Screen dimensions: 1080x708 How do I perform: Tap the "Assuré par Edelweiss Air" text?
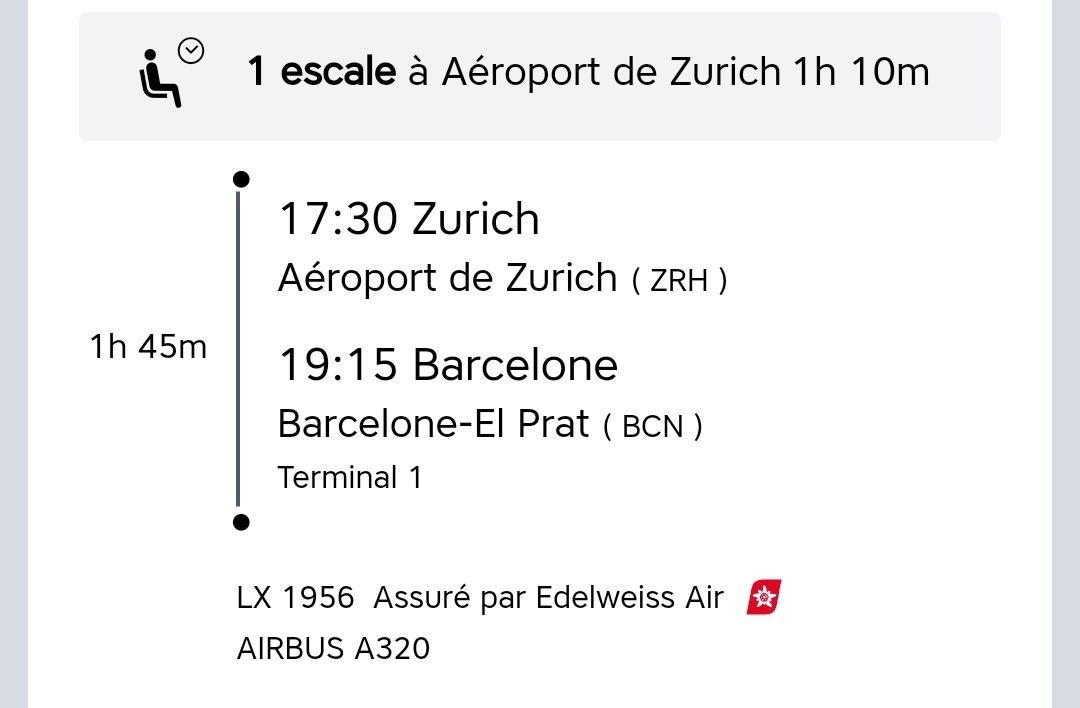point(548,598)
